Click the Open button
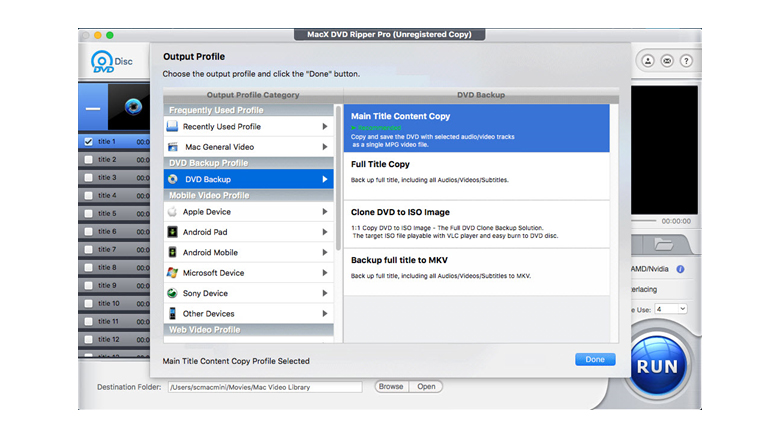This screenshot has height=438, width=780. click(426, 387)
